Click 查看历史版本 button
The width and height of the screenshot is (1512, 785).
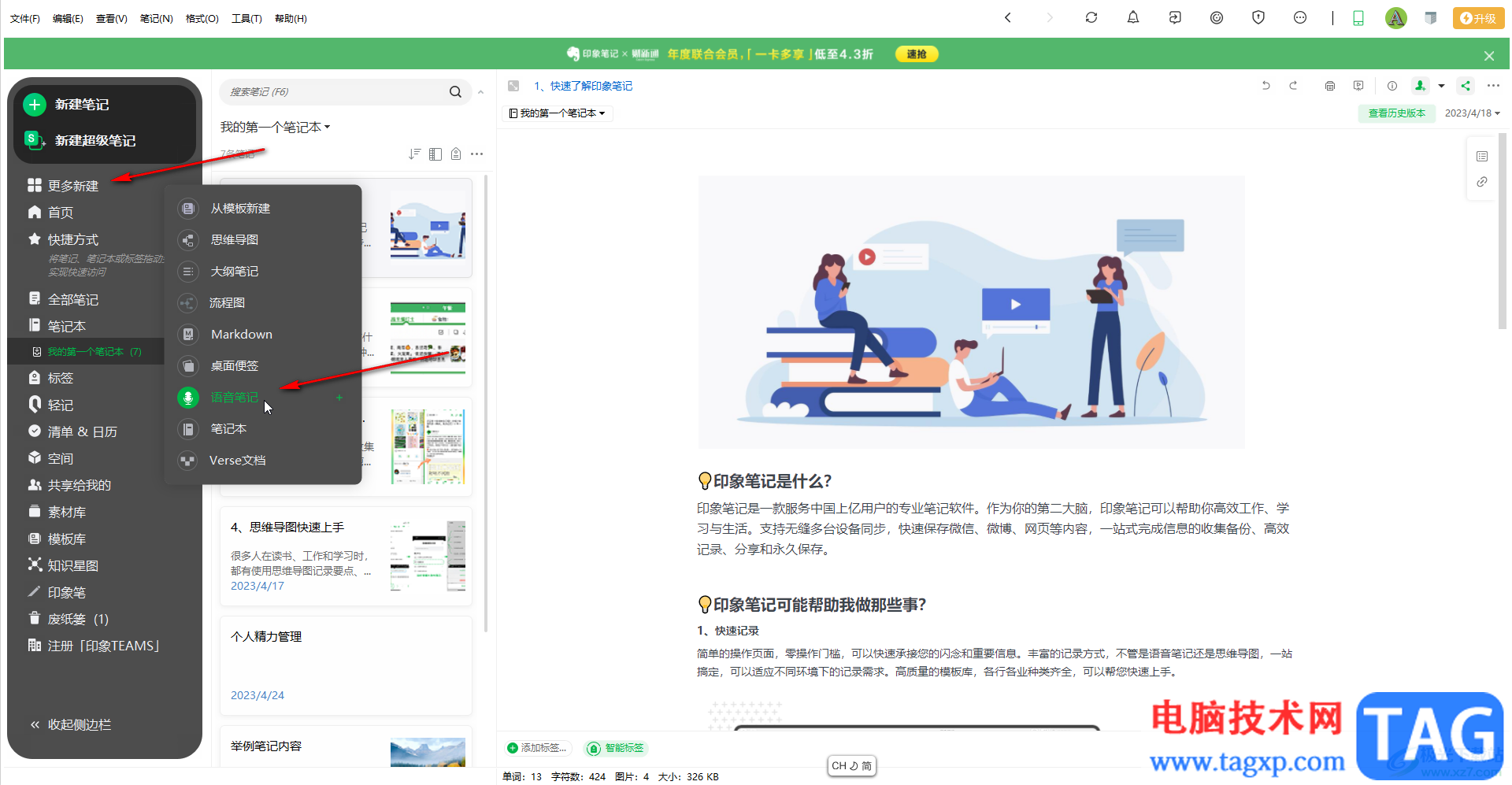[x=1397, y=113]
